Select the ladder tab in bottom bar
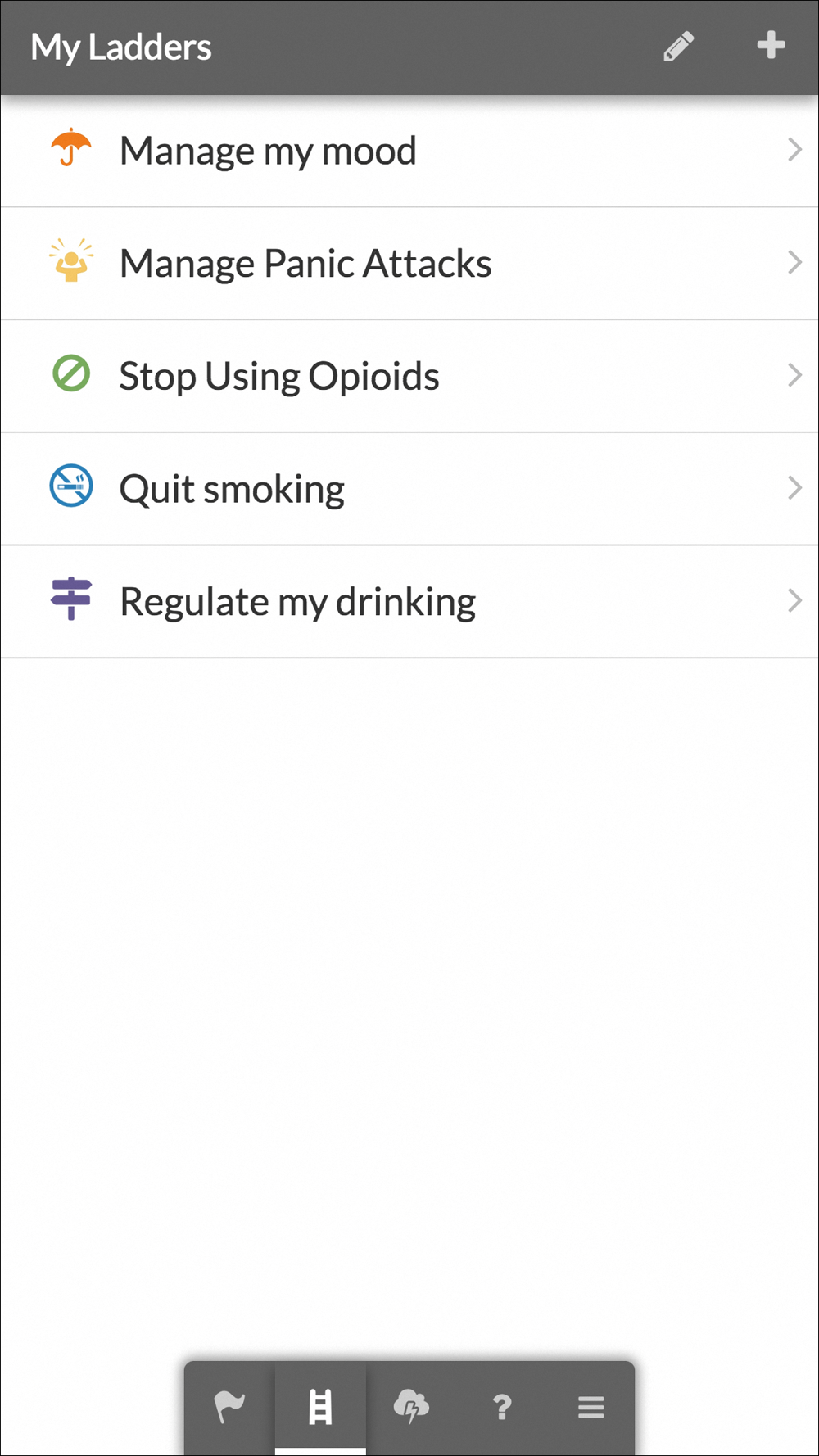 point(320,1408)
